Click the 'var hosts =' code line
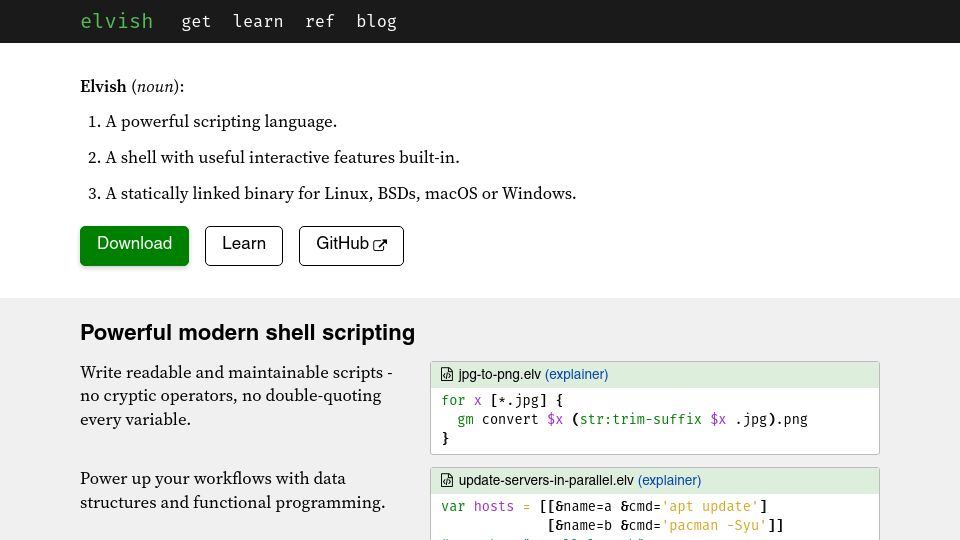This screenshot has width=960, height=540. [604, 506]
